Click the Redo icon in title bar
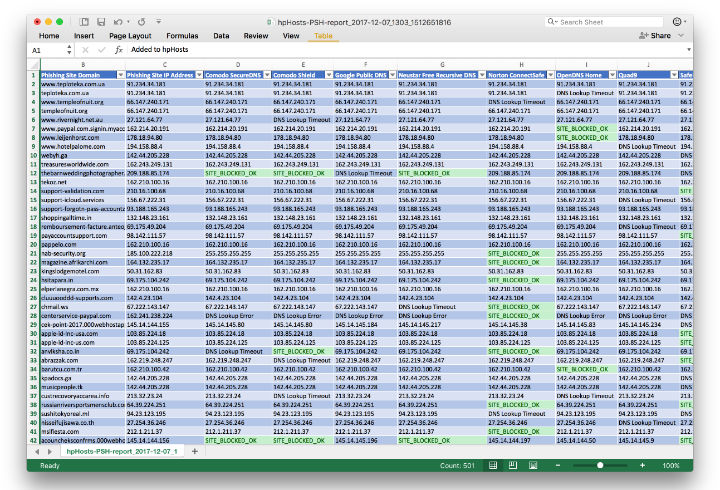This screenshot has height=490, width=720. (x=141, y=22)
